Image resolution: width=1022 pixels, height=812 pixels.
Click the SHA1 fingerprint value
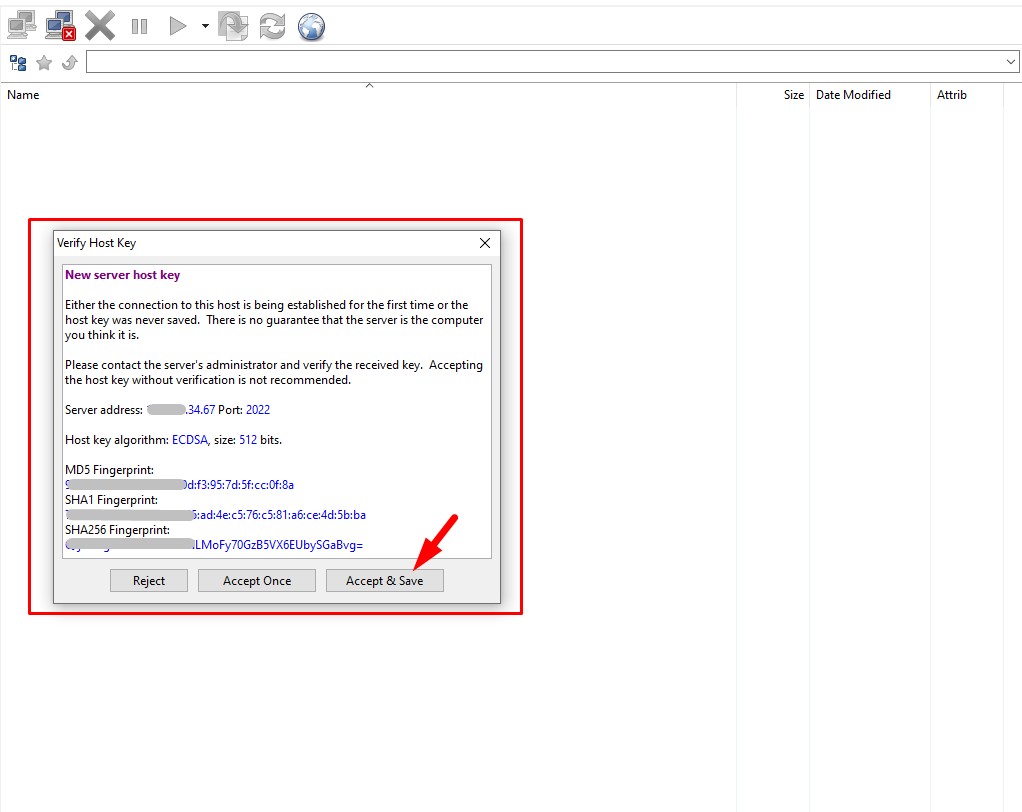216,515
